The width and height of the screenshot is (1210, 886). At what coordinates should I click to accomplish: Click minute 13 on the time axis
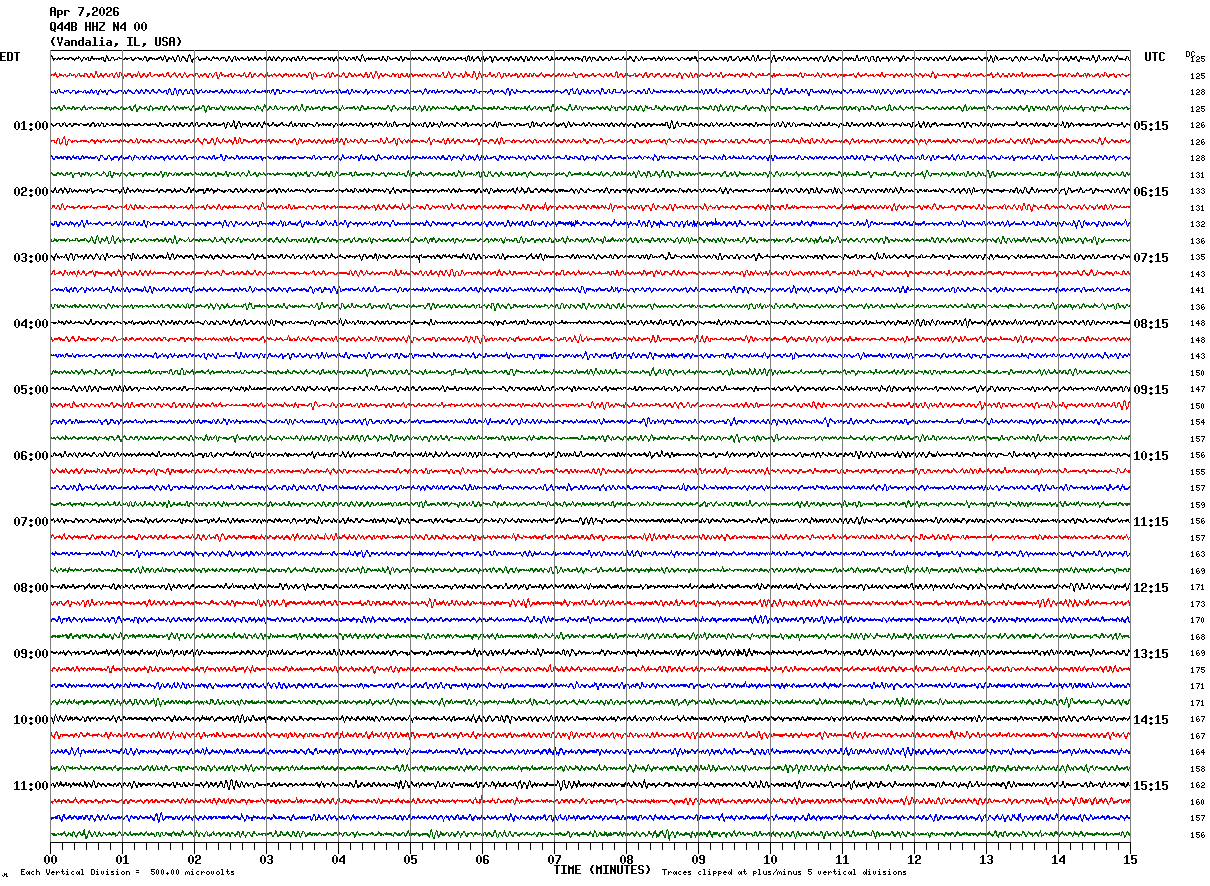click(x=986, y=859)
